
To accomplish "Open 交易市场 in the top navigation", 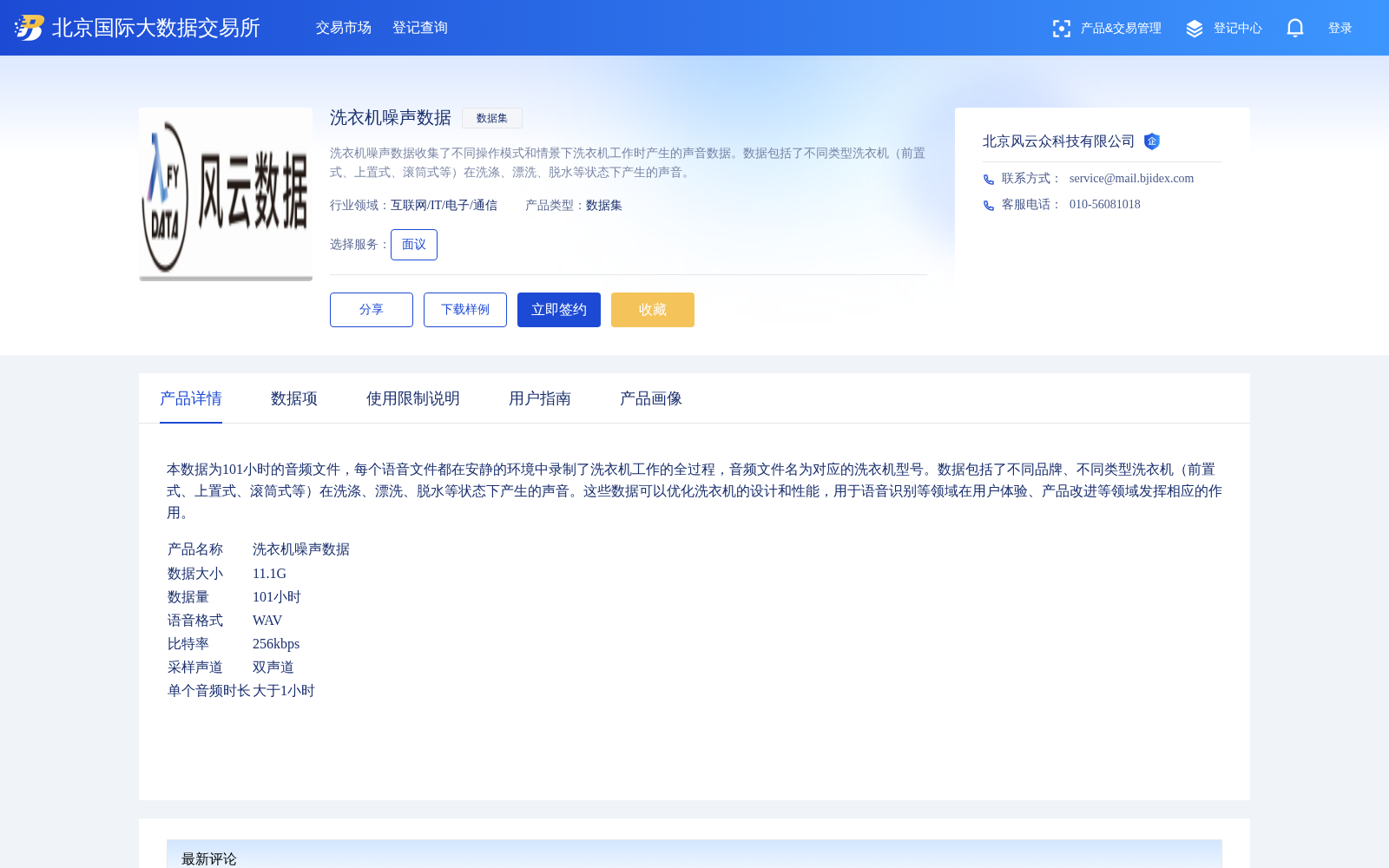I will 344,28.
